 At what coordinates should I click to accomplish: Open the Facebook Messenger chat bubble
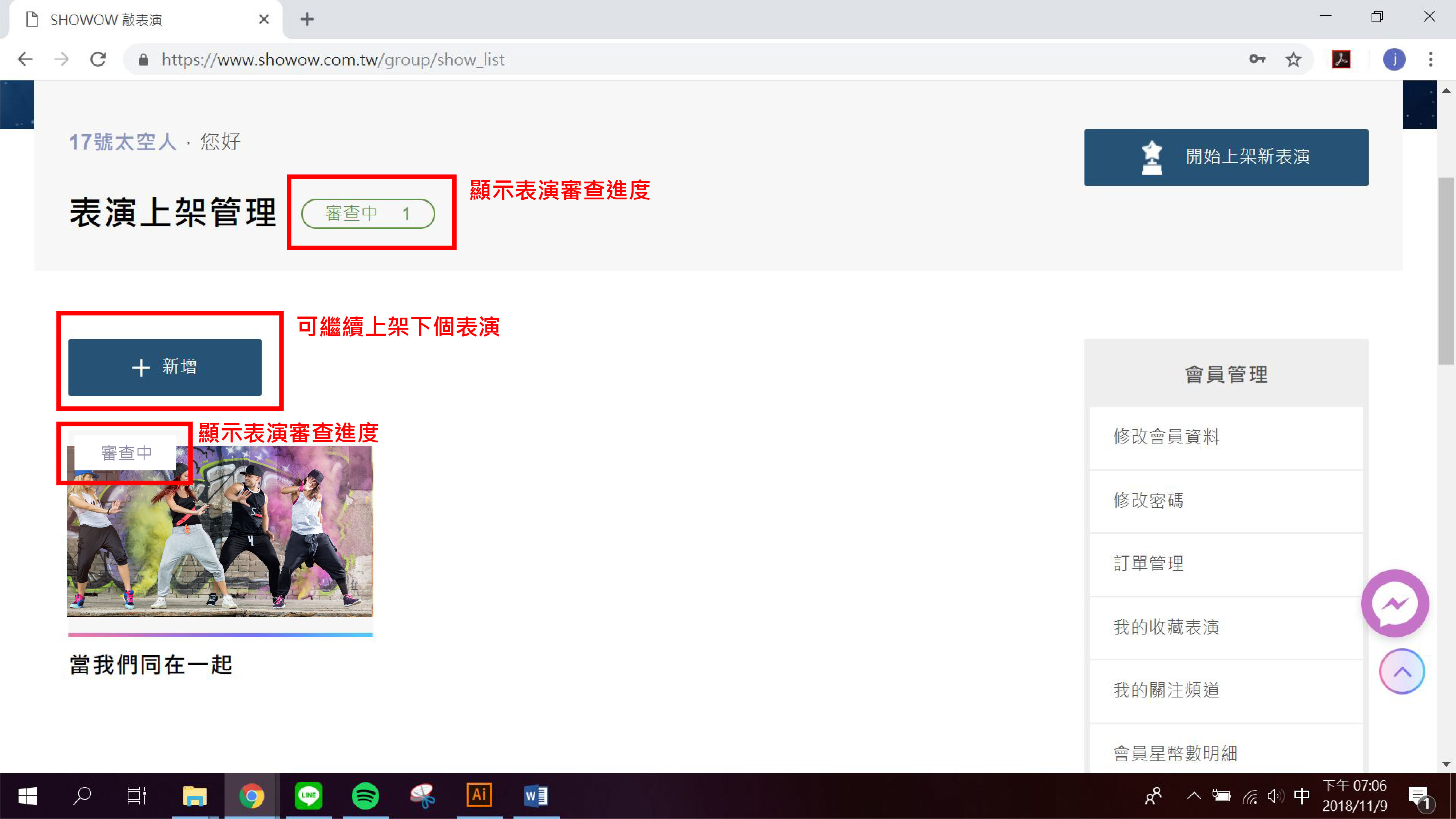pyautogui.click(x=1394, y=604)
